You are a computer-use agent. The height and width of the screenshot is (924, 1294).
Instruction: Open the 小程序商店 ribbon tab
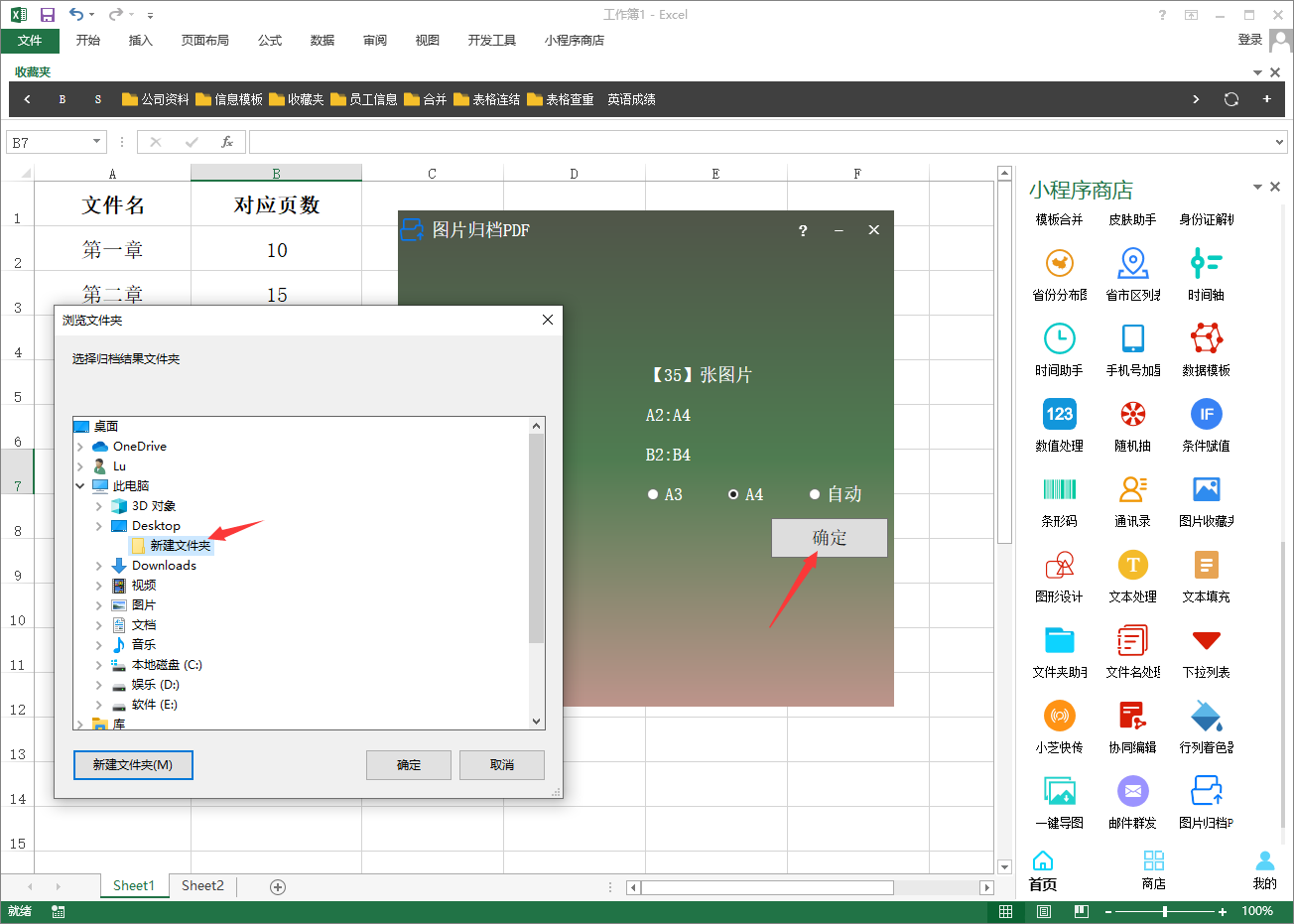tap(575, 41)
